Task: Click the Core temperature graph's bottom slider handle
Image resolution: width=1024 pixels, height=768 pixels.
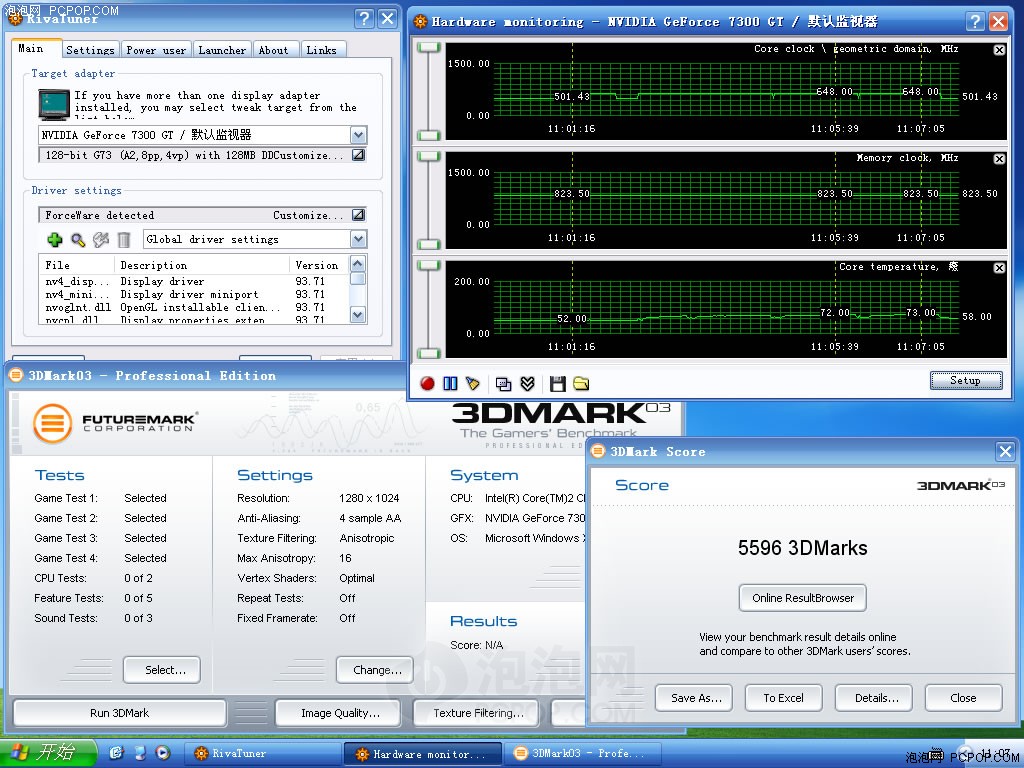Action: coord(429,353)
